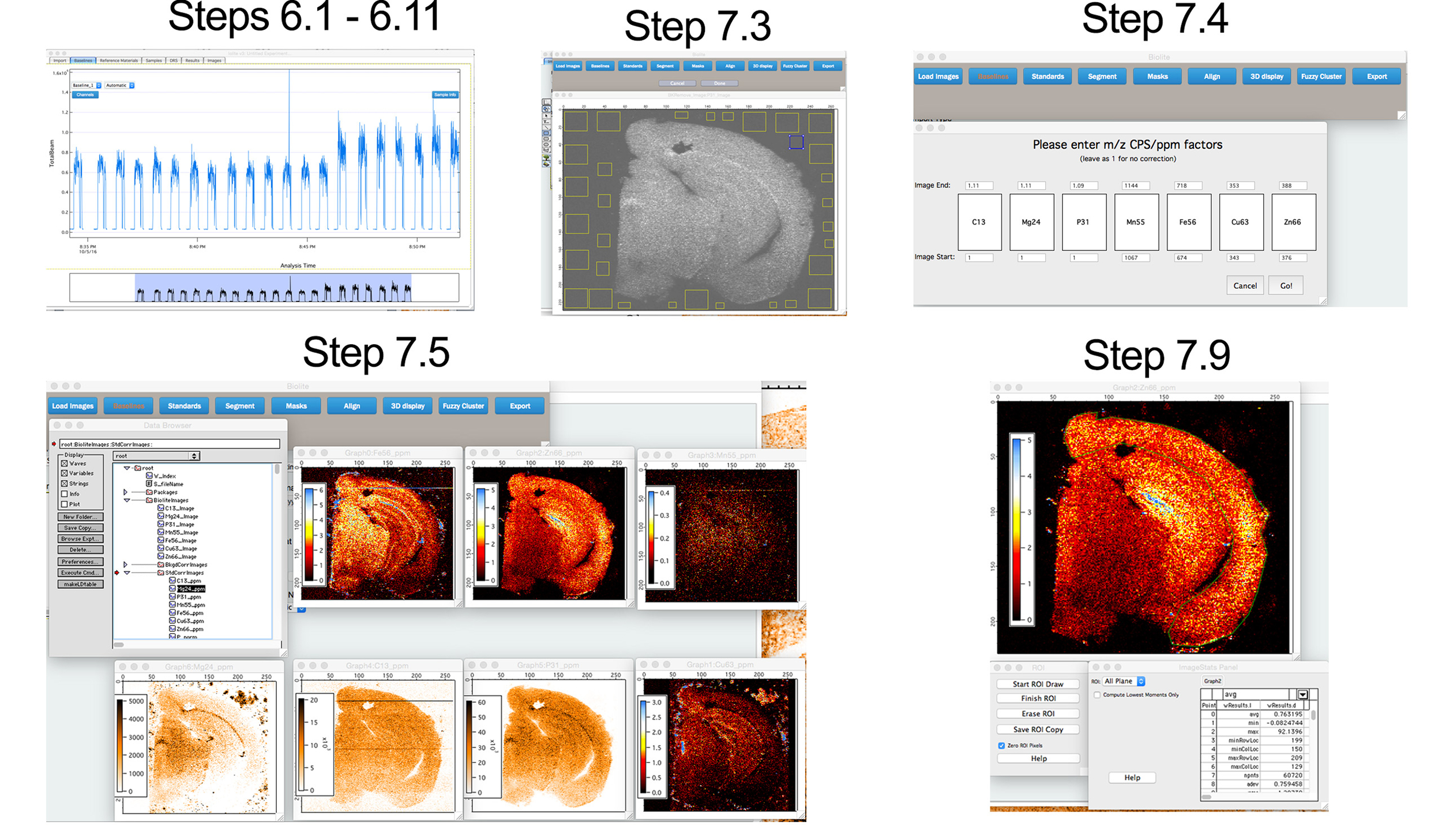Open the Samples tab
The height and width of the screenshot is (840, 1442).
(153, 61)
